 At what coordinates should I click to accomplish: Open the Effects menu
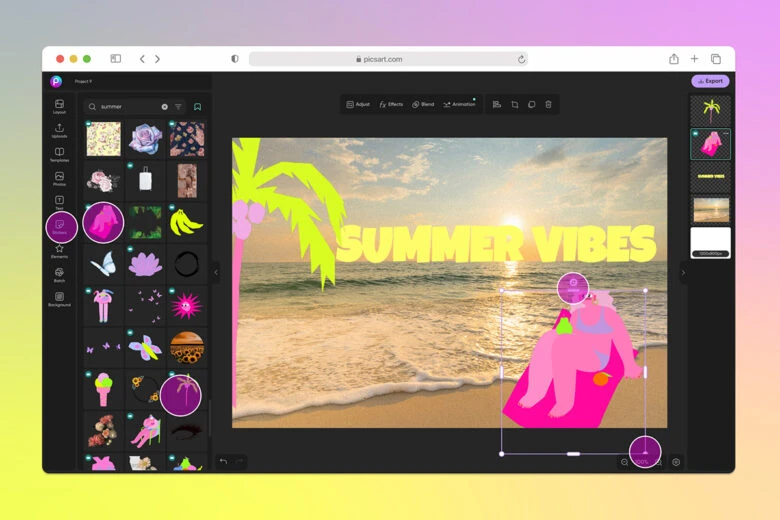click(391, 104)
